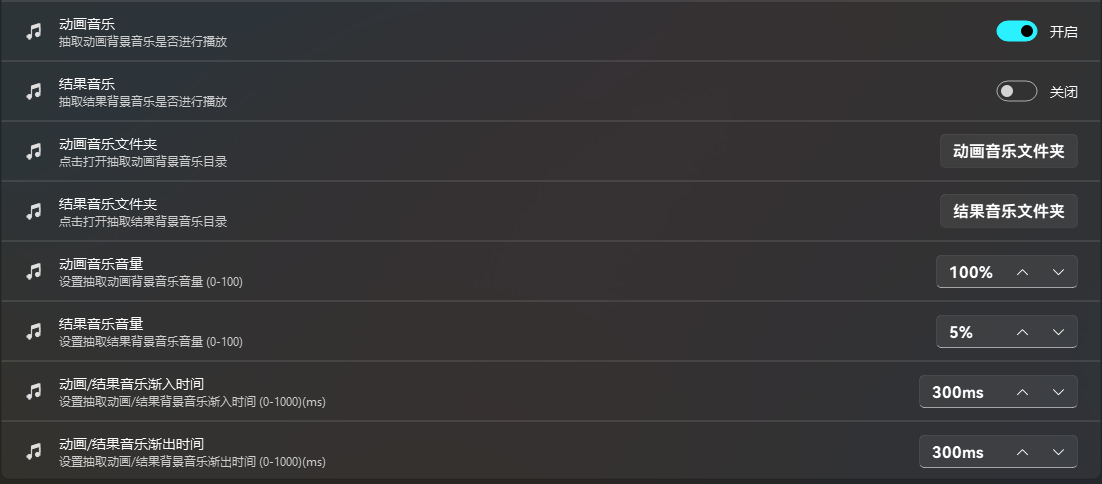The image size is (1102, 484).
Task: Click the music note icon beside 动画/结果音乐渐入时间
Action: 34,392
